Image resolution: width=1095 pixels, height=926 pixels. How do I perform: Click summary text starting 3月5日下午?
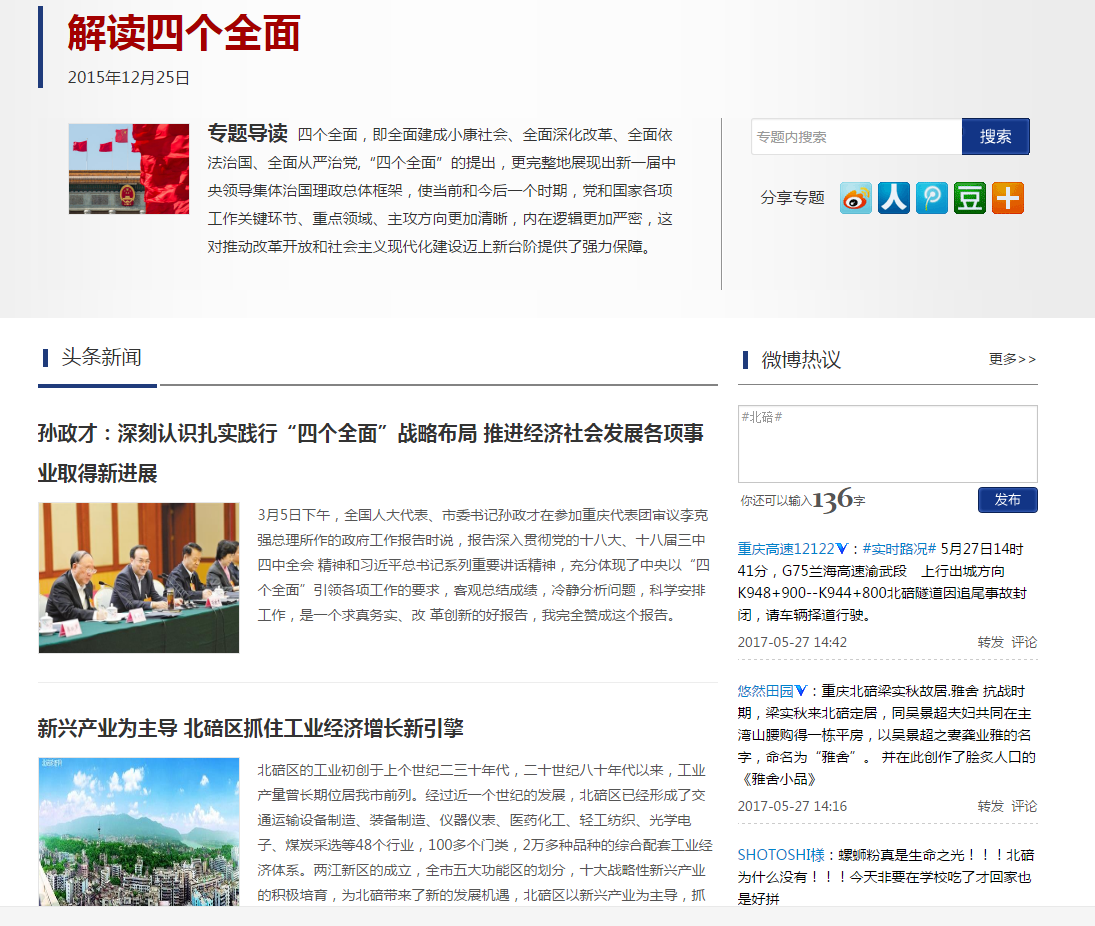point(483,565)
